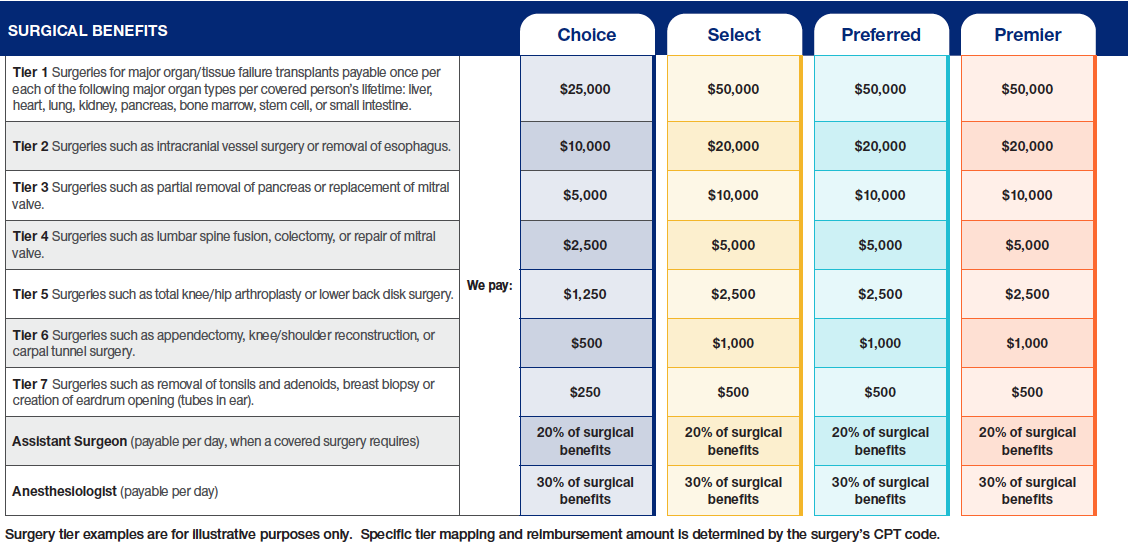Select the Tier 5 knee/hip arthroplasty description
The width and height of the screenshot is (1128, 554).
pos(230,294)
